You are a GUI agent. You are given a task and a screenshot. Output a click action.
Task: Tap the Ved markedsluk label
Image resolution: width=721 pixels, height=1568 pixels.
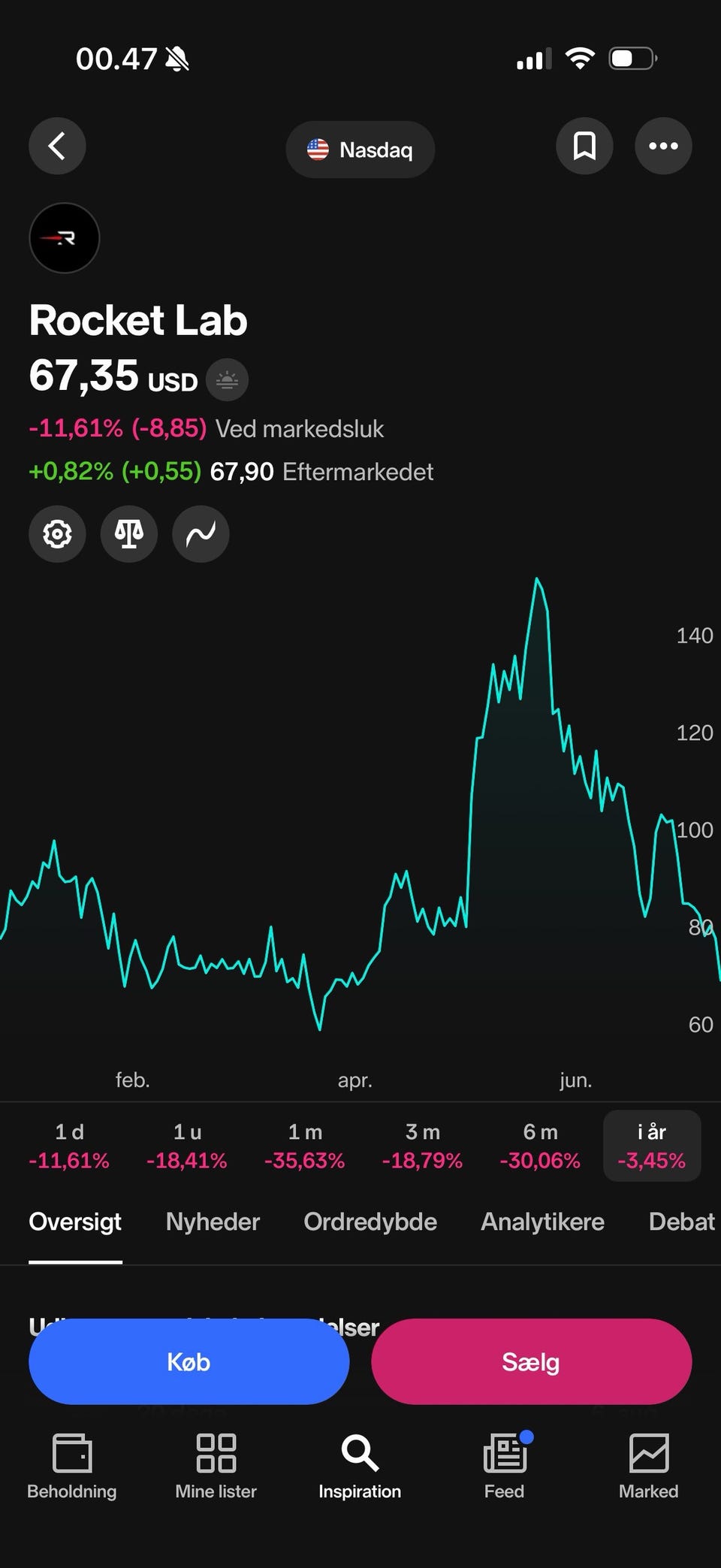(x=300, y=429)
